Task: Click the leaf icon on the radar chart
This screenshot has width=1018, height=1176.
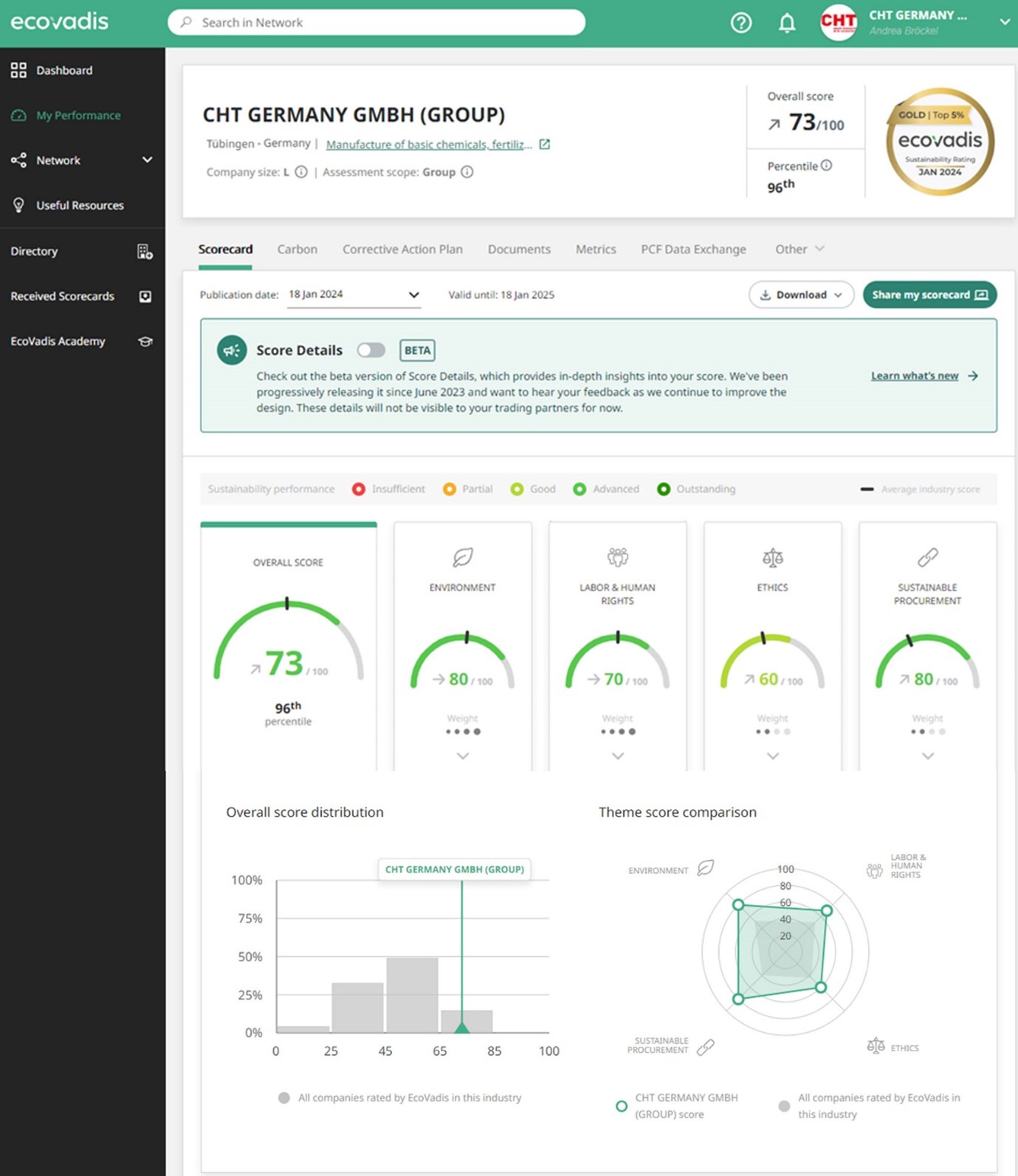Action: 706,868
